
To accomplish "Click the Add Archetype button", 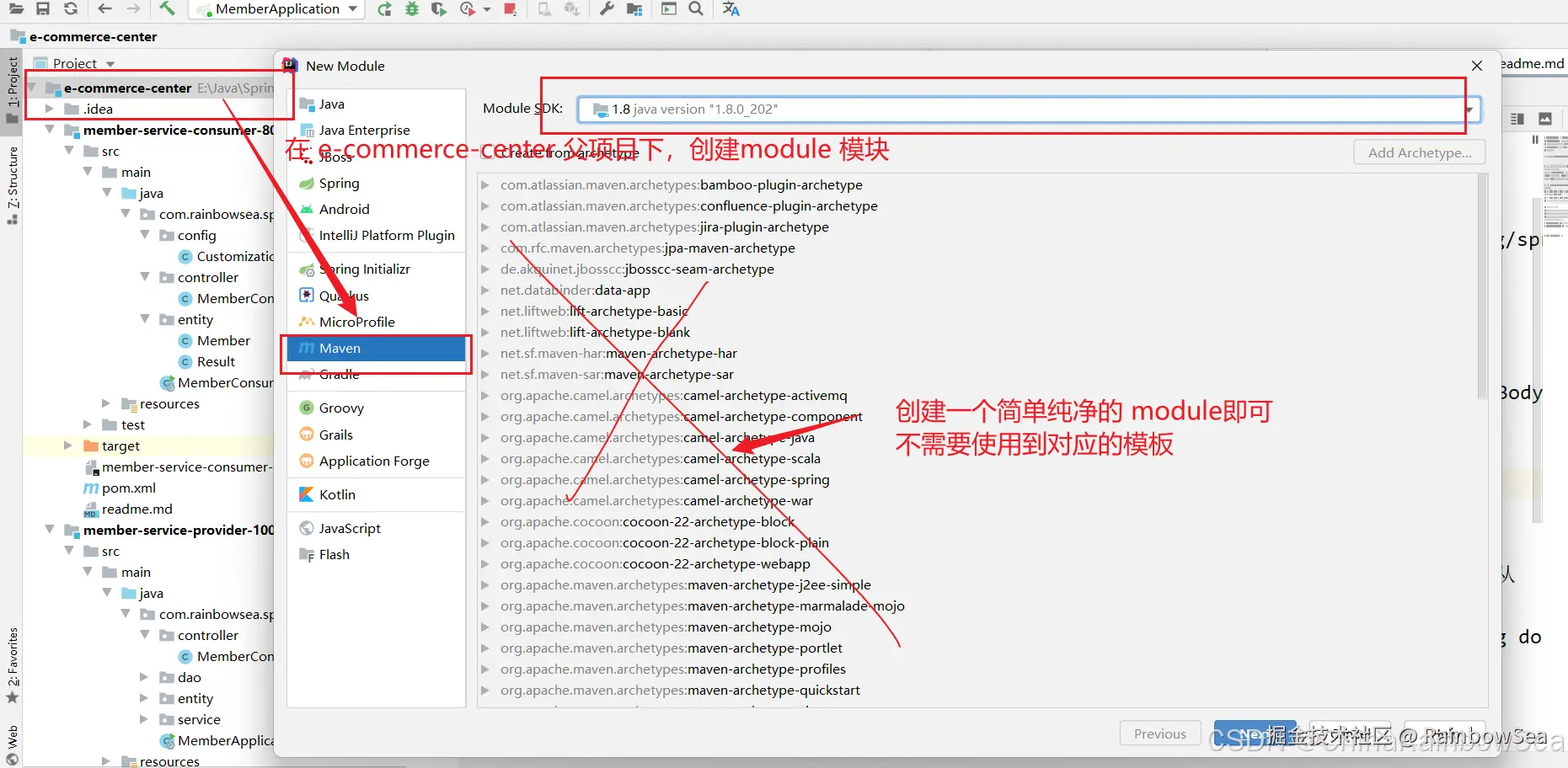I will coord(1420,152).
